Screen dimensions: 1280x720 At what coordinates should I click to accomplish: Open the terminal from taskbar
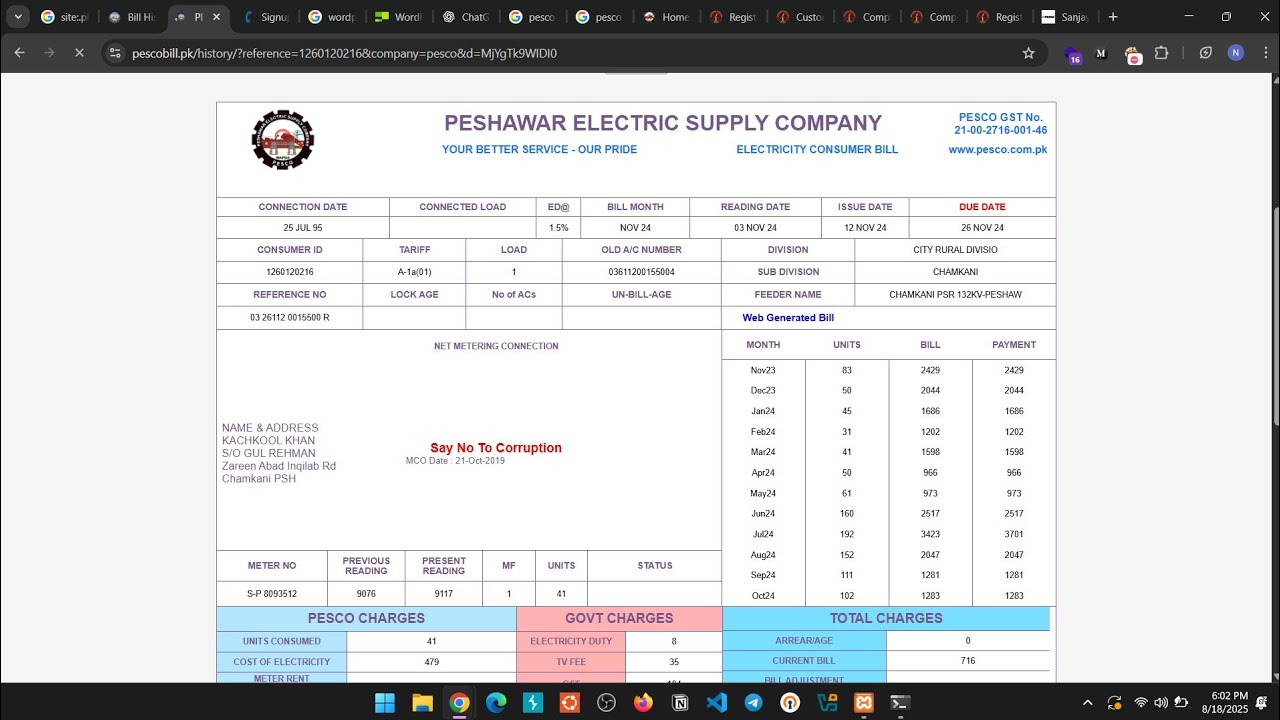900,703
